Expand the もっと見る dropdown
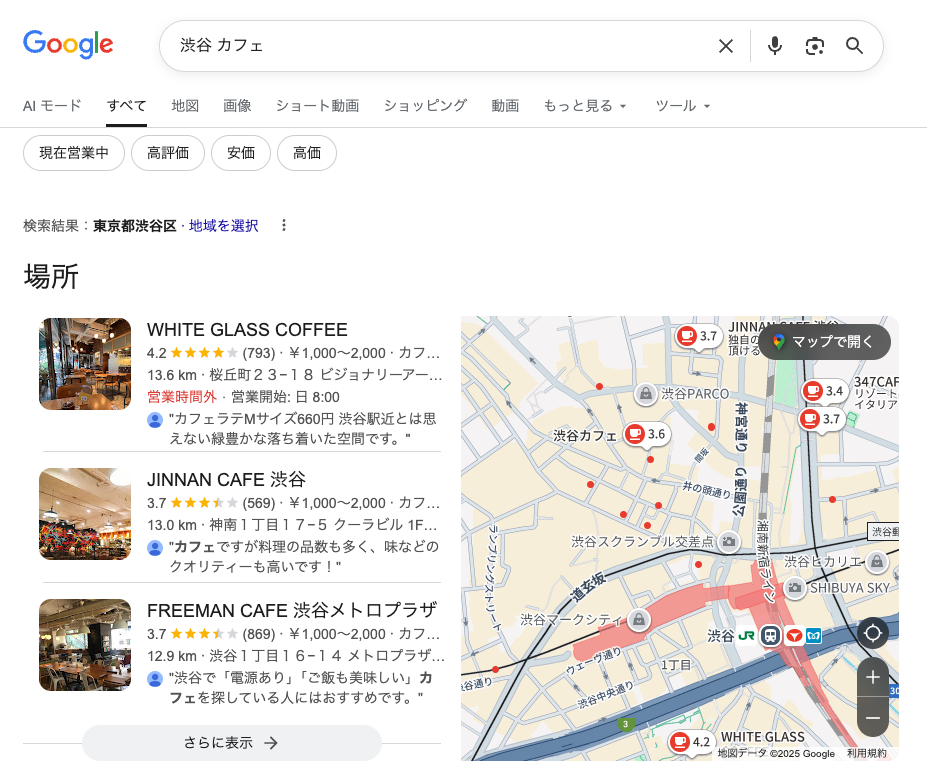927x777 pixels. (x=584, y=106)
